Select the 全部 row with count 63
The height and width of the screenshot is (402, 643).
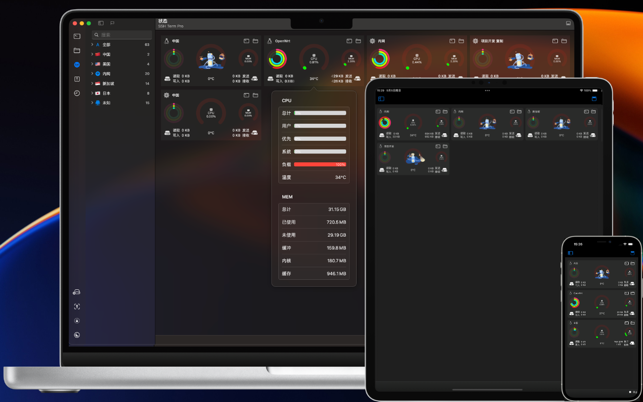(x=121, y=44)
